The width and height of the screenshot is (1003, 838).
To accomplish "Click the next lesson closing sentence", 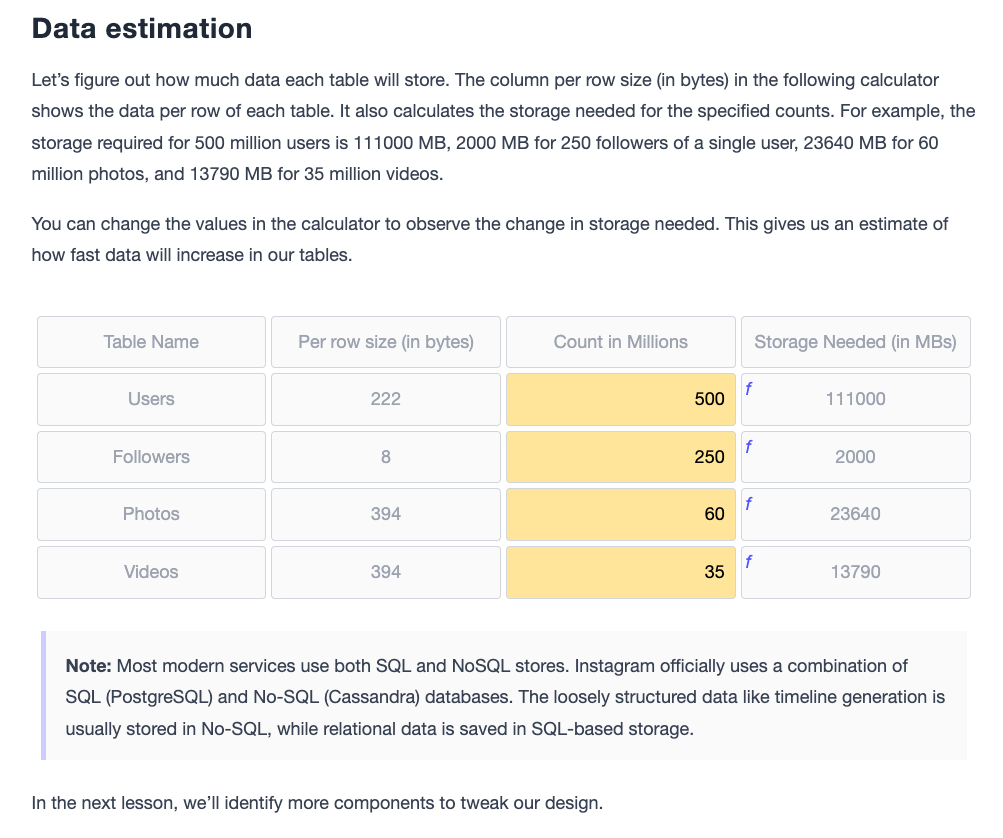I will (317, 803).
